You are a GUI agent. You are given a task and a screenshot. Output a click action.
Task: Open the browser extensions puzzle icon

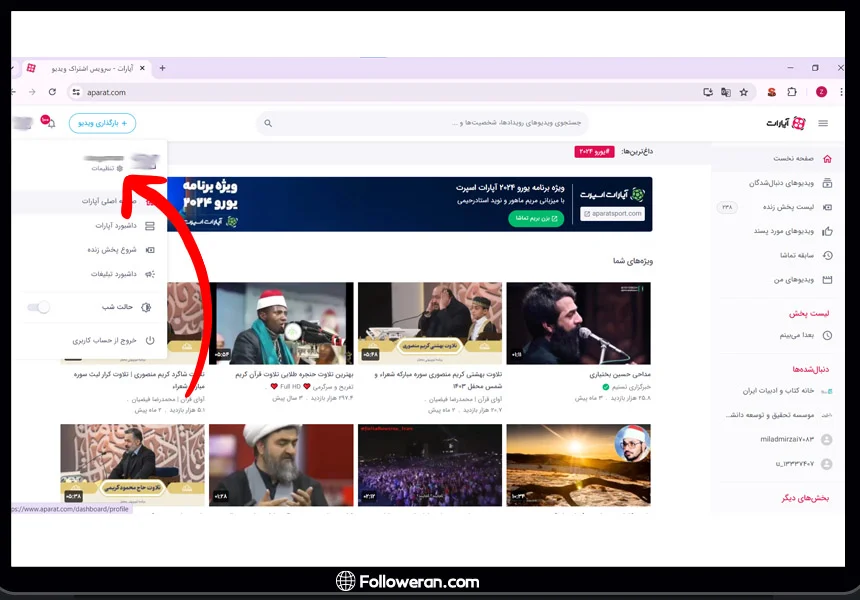792,92
